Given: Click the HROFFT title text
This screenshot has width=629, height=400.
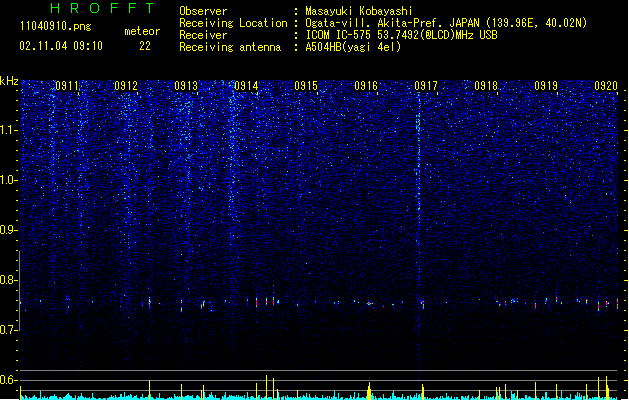Looking at the screenshot, I should pos(102,8).
